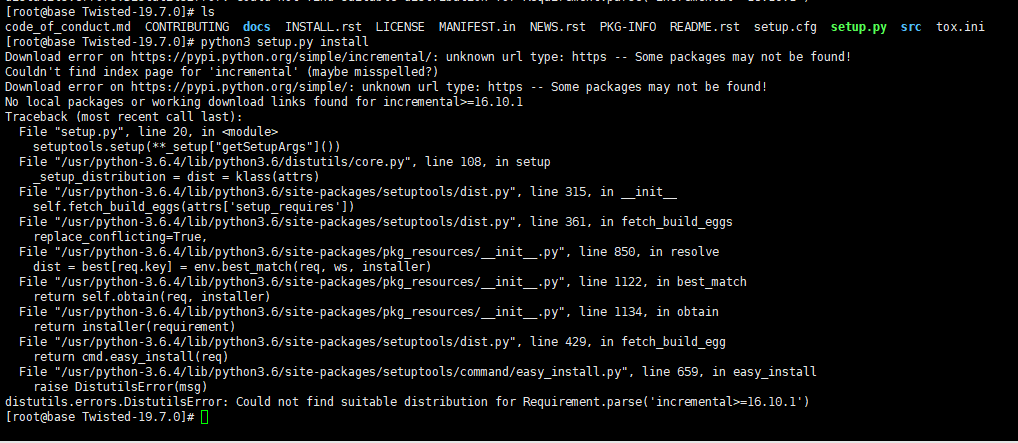Click the LICENSE file name
1018x443 pixels.
coord(400,27)
